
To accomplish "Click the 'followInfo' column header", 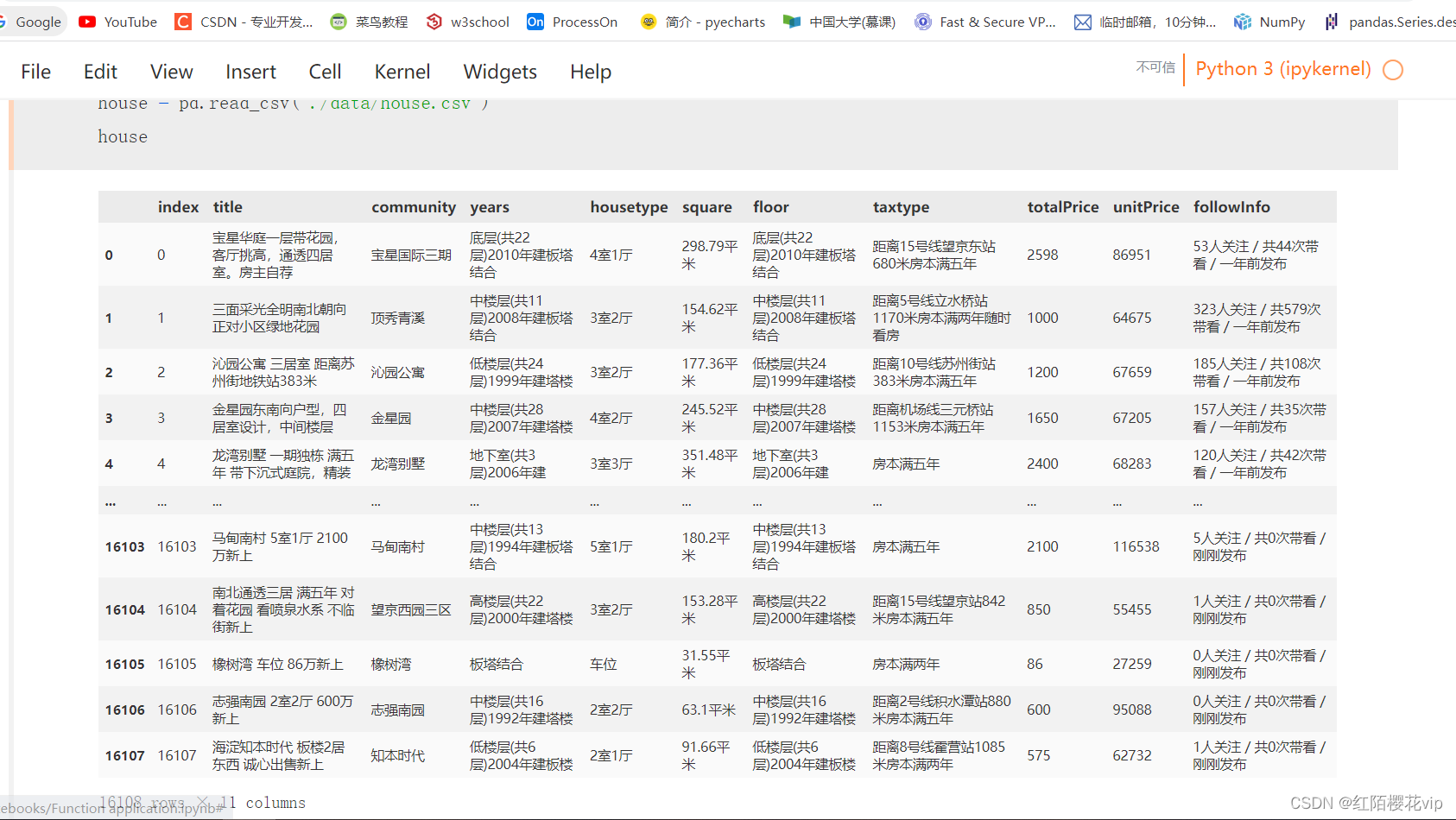I will [x=1231, y=207].
